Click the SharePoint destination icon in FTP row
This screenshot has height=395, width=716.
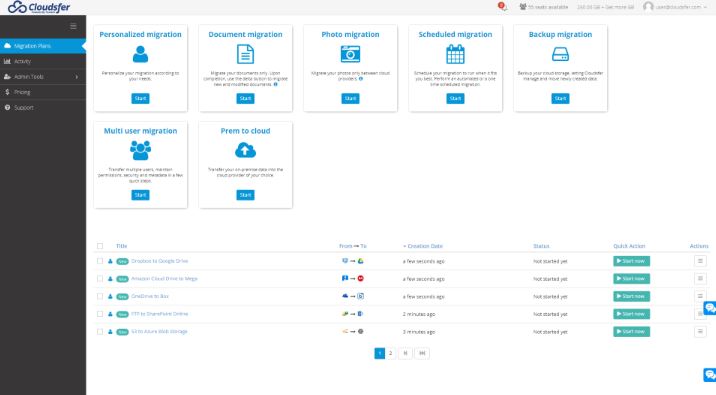pos(360,314)
